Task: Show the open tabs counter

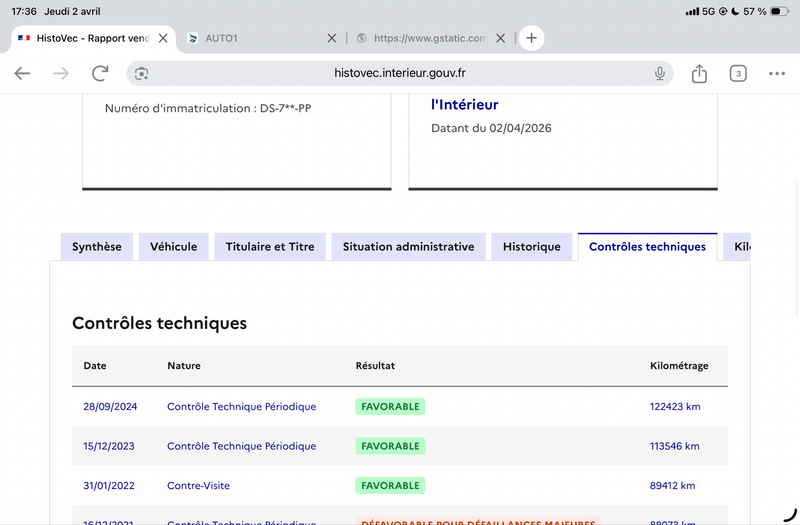Action: coord(738,74)
